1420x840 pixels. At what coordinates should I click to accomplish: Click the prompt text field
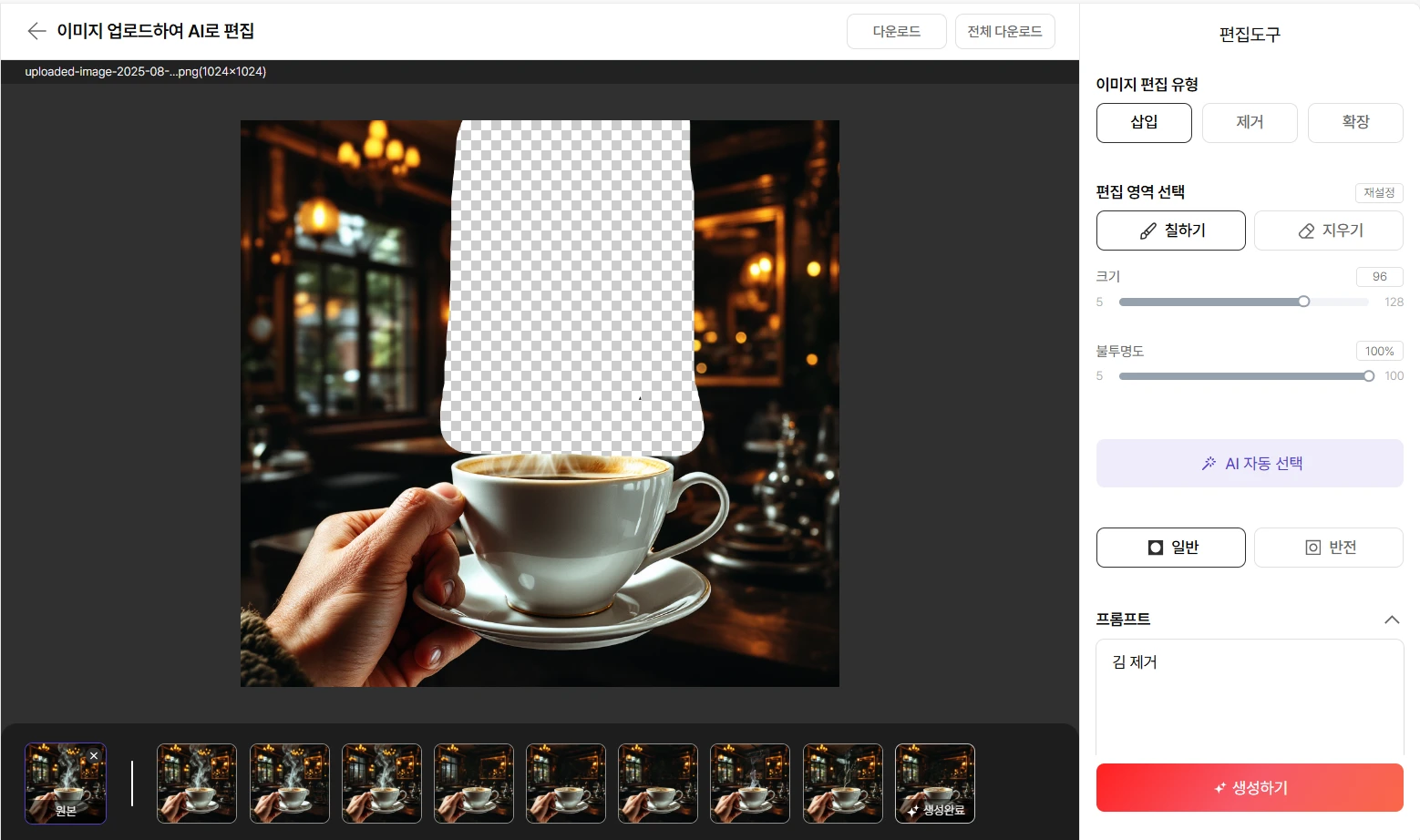point(1249,697)
